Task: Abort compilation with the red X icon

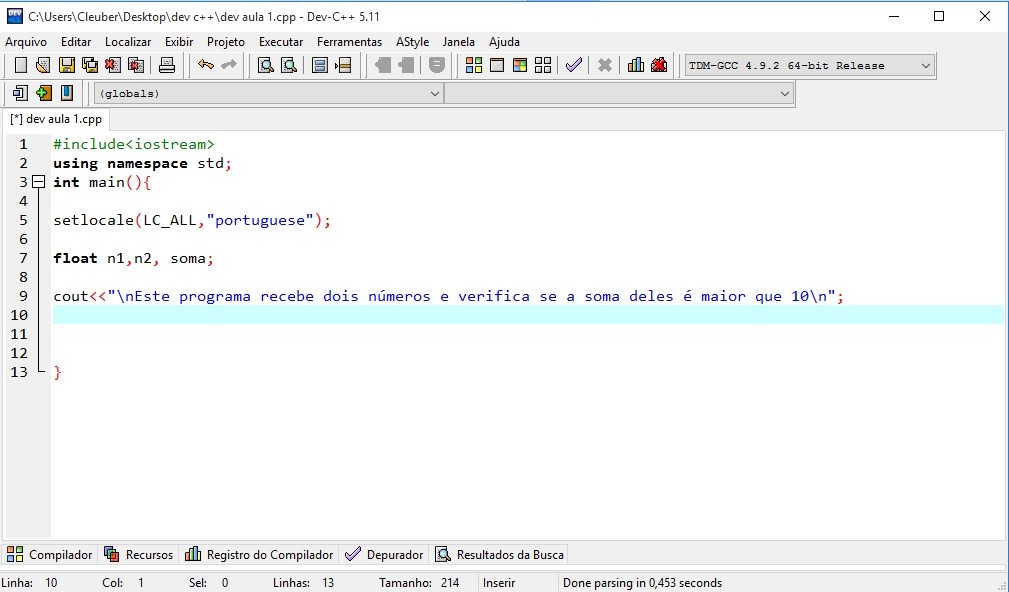Action: coord(603,65)
